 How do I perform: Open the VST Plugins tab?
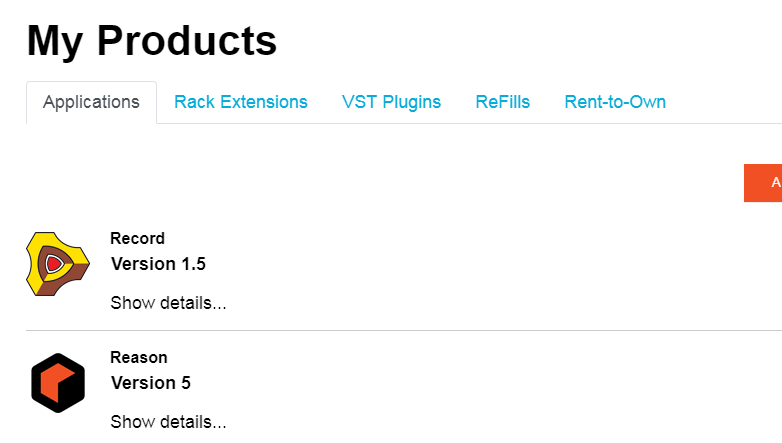click(391, 102)
